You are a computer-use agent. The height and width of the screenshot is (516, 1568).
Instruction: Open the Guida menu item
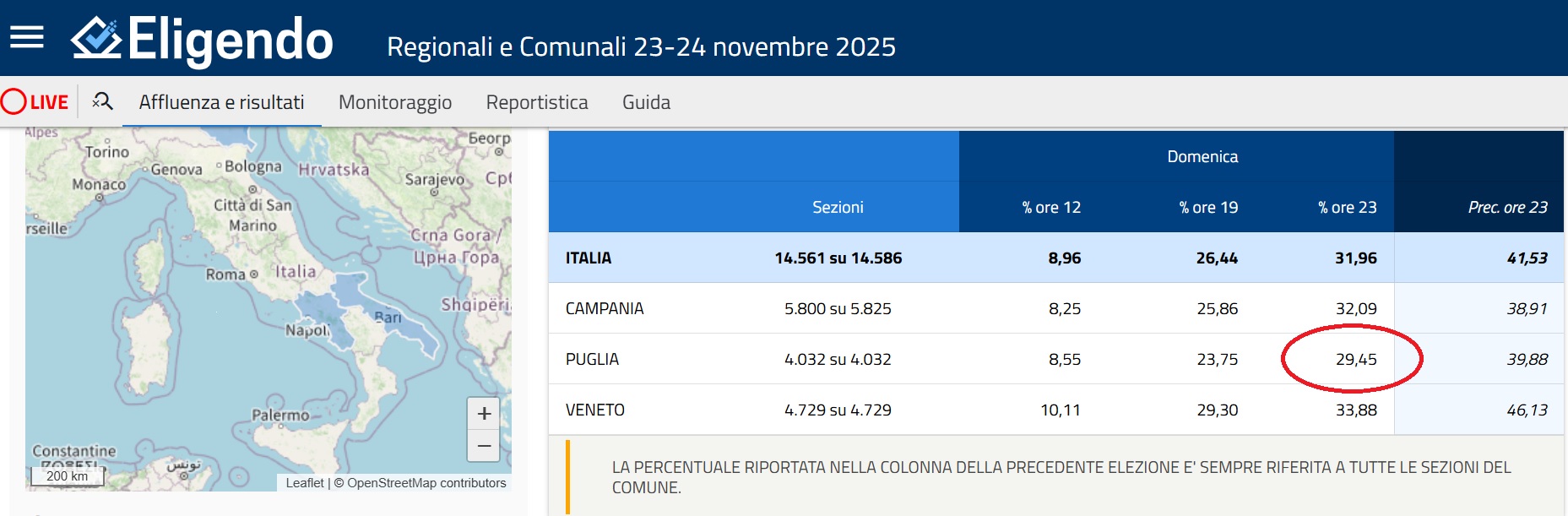point(646,102)
